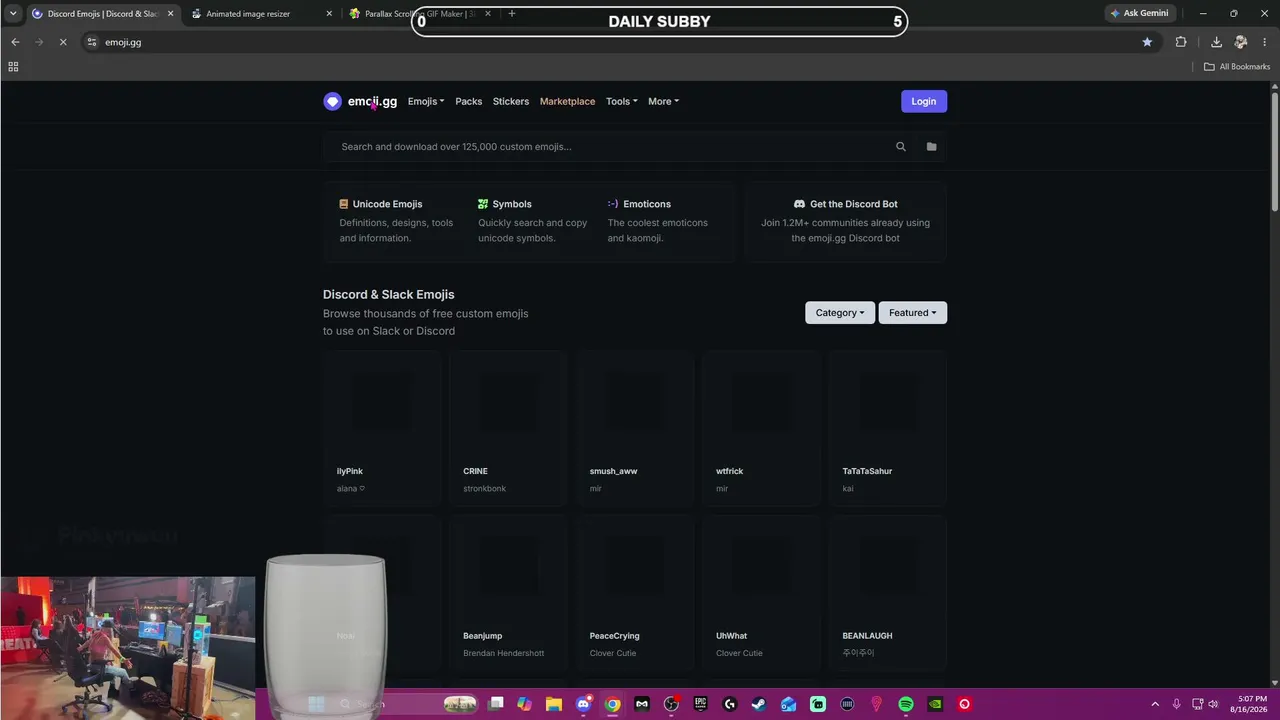This screenshot has width=1280, height=720.
Task: Click the Ask Gemini button
Action: 1139,14
